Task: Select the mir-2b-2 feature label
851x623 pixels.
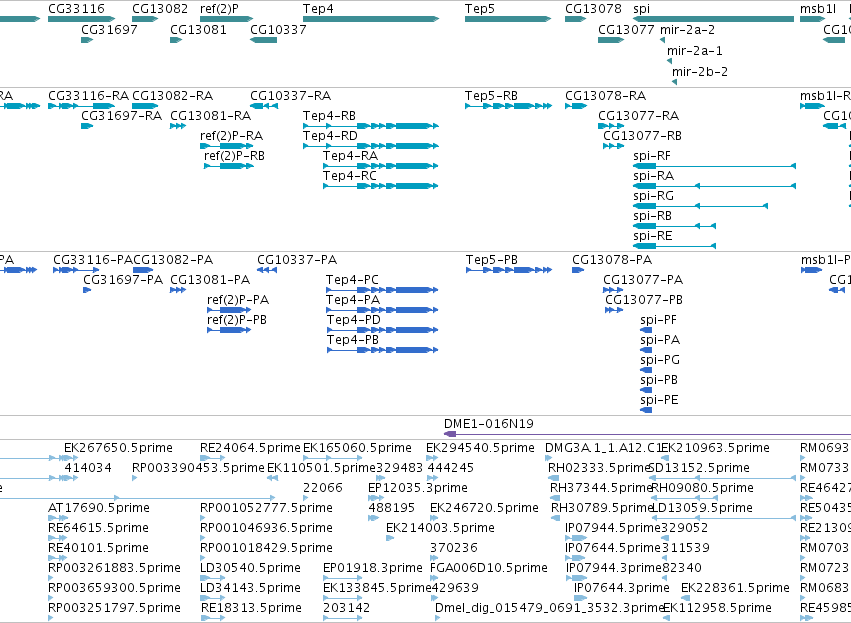Action: pos(700,71)
